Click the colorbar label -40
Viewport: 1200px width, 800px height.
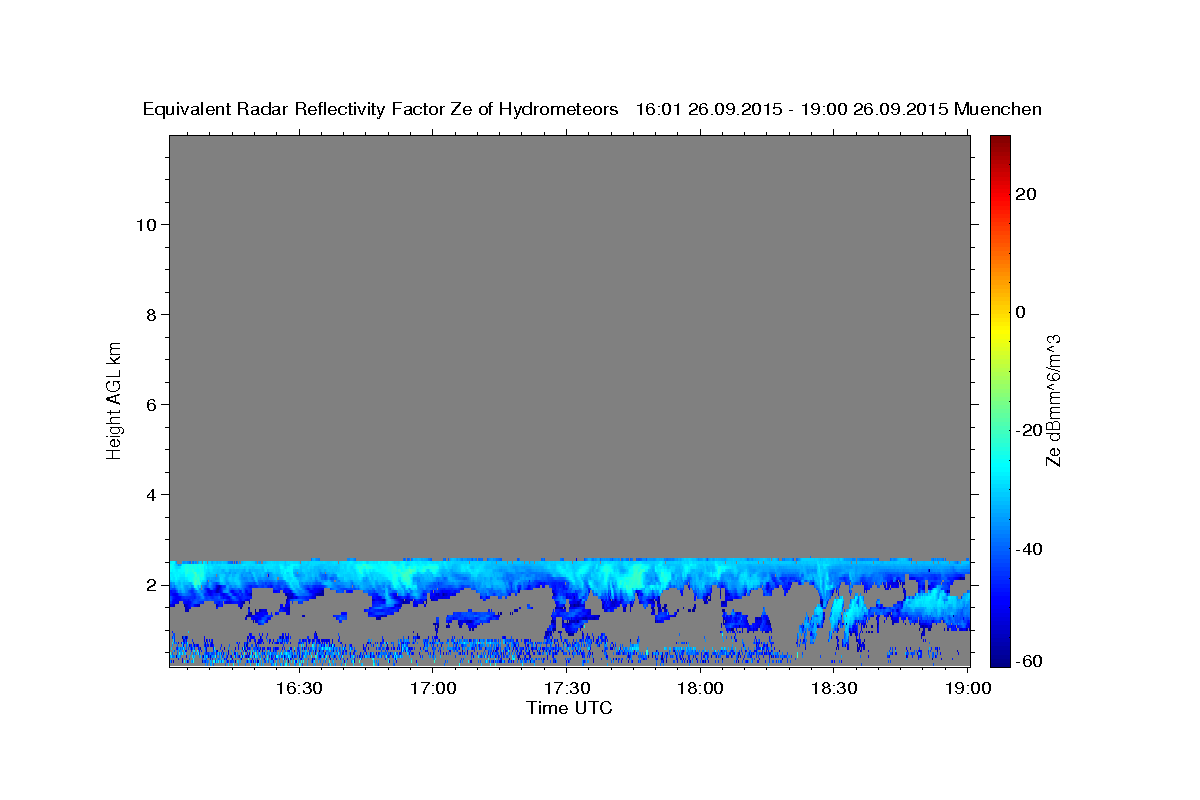pos(1030,549)
